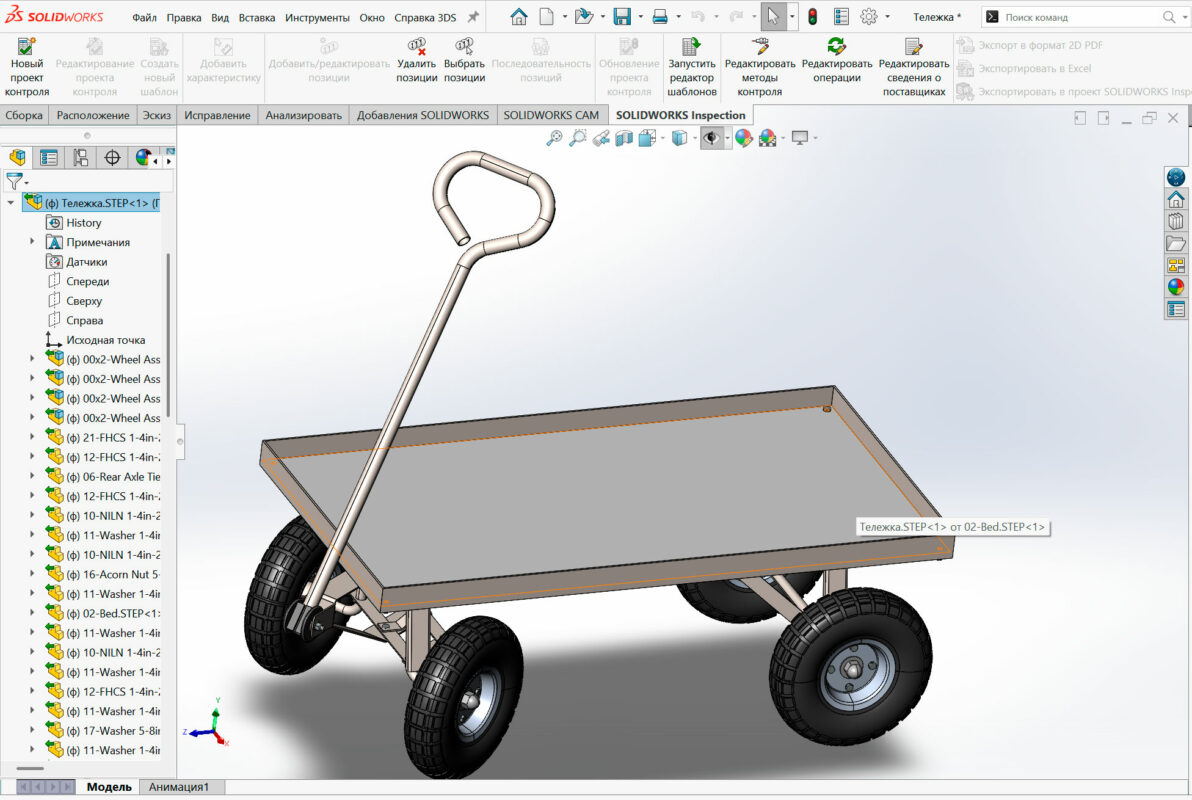Open the Design Library task pane tab
Viewport: 1192px width, 800px height.
click(x=1176, y=220)
